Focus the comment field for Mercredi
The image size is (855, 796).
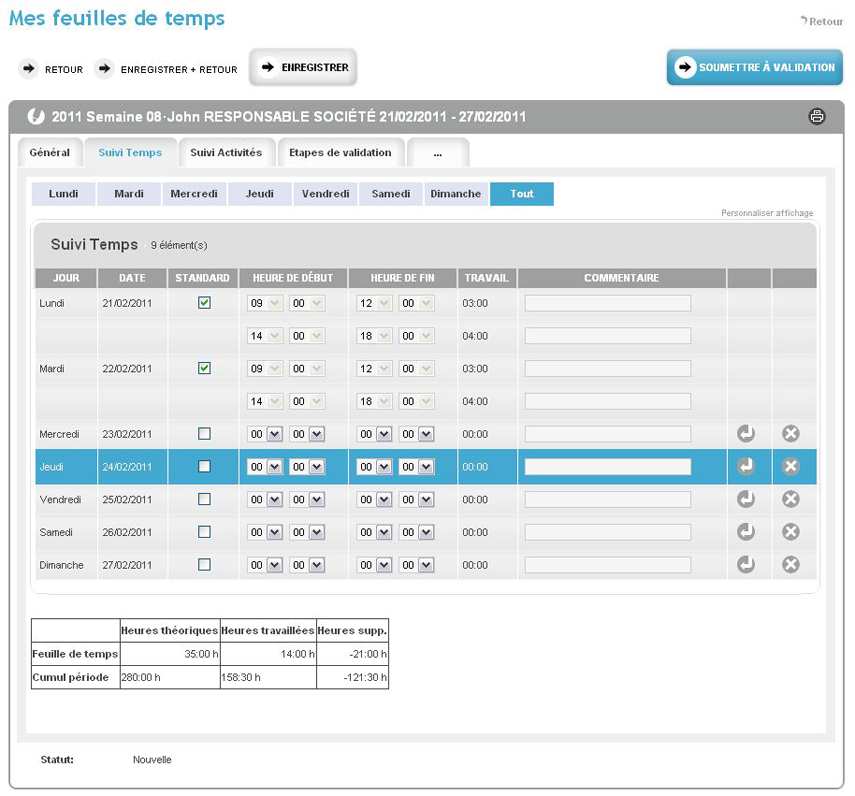(607, 434)
